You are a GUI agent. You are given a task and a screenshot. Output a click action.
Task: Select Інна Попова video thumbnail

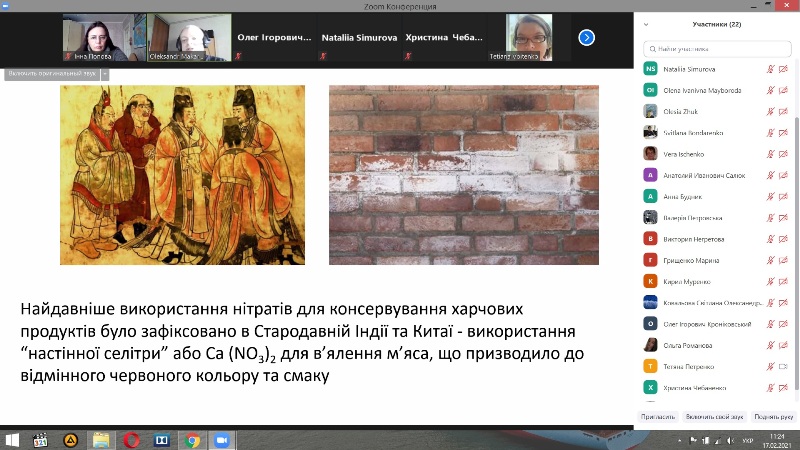104,38
